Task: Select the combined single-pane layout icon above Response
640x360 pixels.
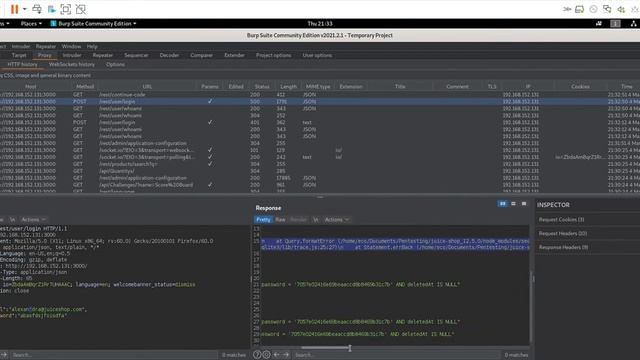Action: pyautogui.click(x=524, y=204)
